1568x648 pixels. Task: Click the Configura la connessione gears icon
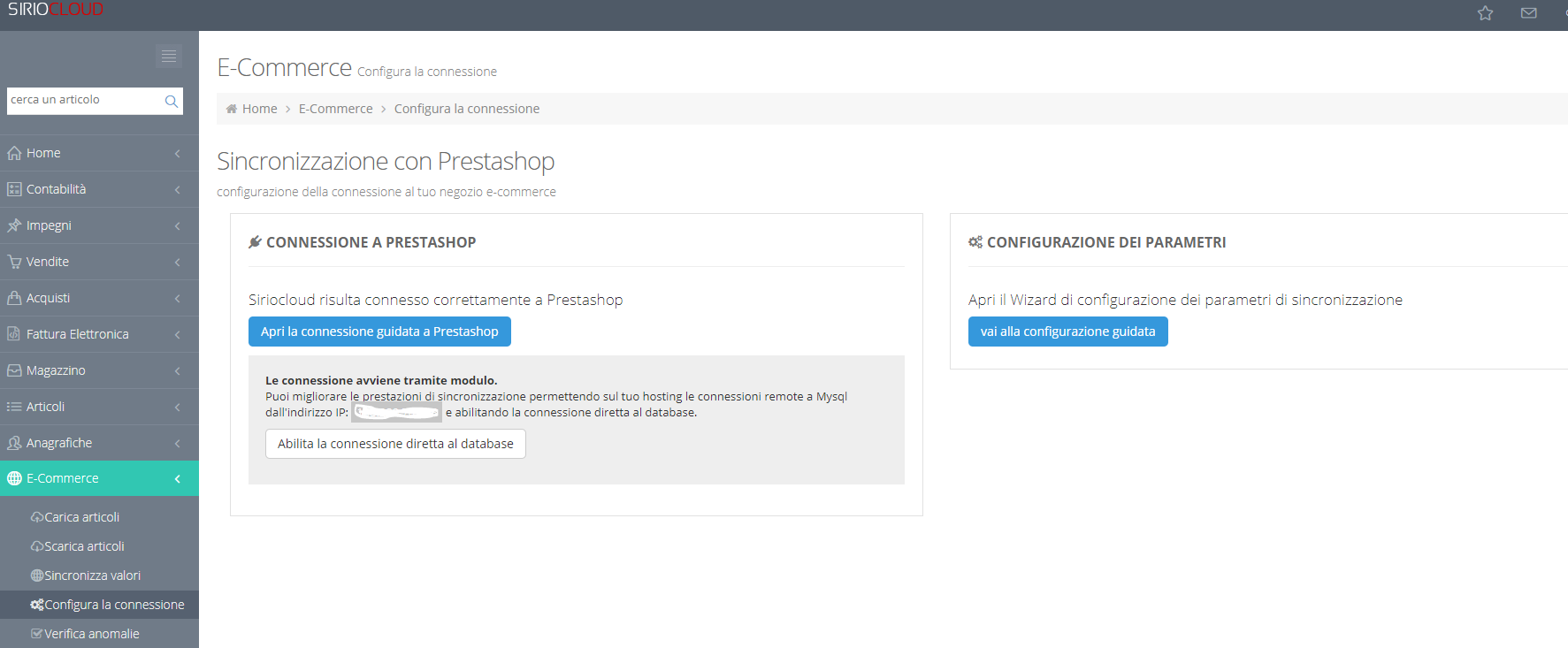click(x=37, y=605)
